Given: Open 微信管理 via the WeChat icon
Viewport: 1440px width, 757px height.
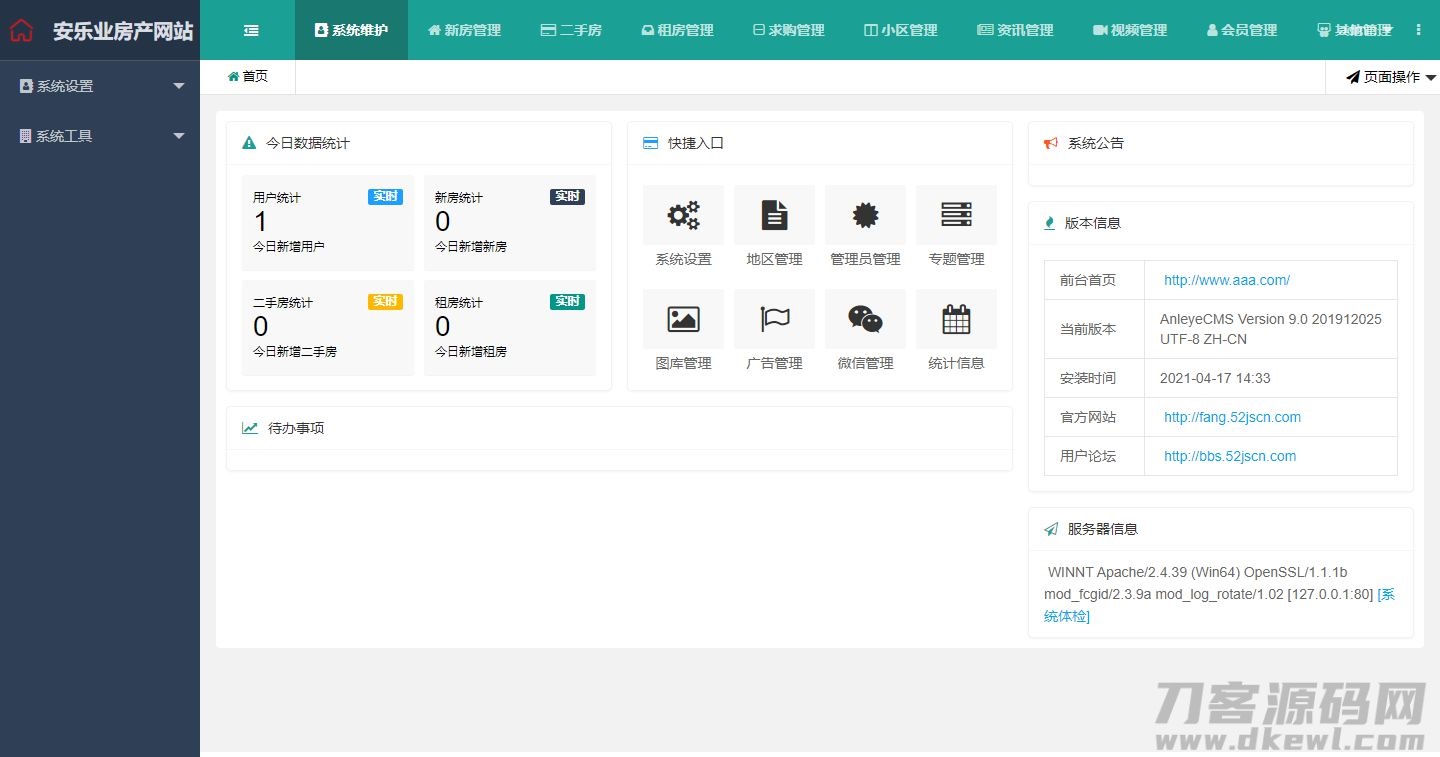Looking at the screenshot, I should point(865,319).
